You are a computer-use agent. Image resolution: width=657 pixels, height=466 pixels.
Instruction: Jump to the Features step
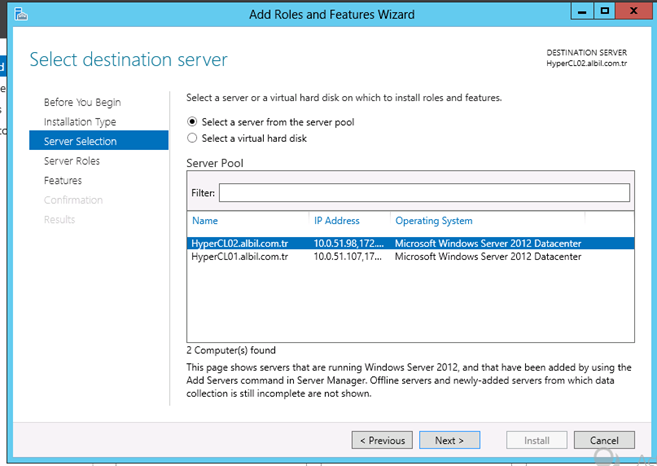tap(63, 181)
